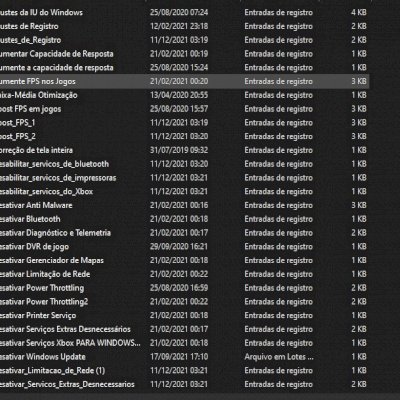Select 'esabilitar_servicos_do_Xbox' file

click(x=47, y=192)
